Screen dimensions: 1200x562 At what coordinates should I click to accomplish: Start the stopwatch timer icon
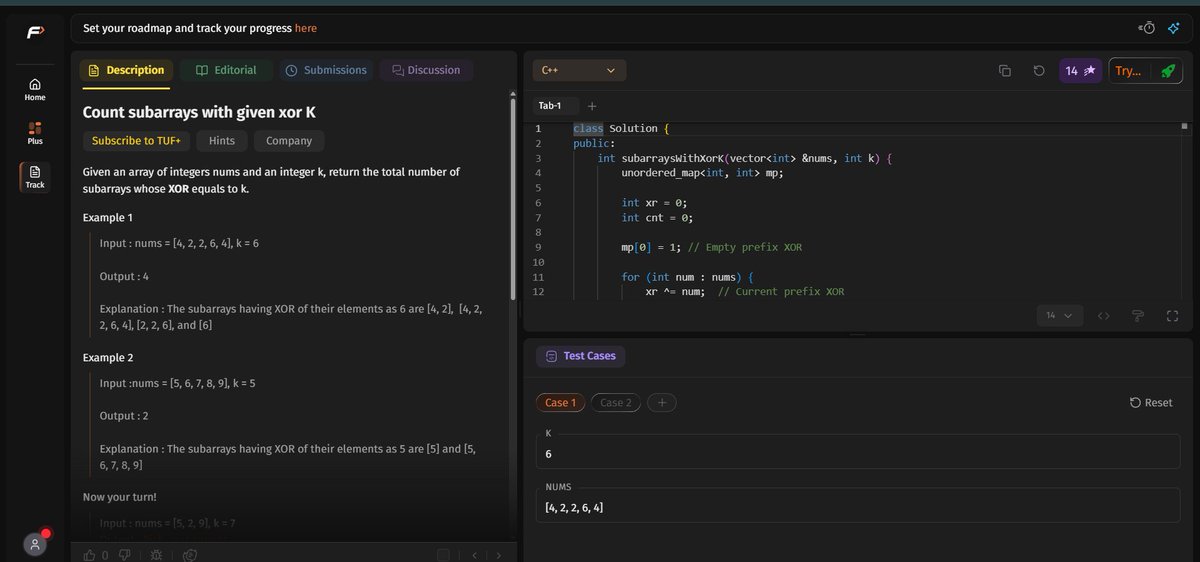[1147, 28]
